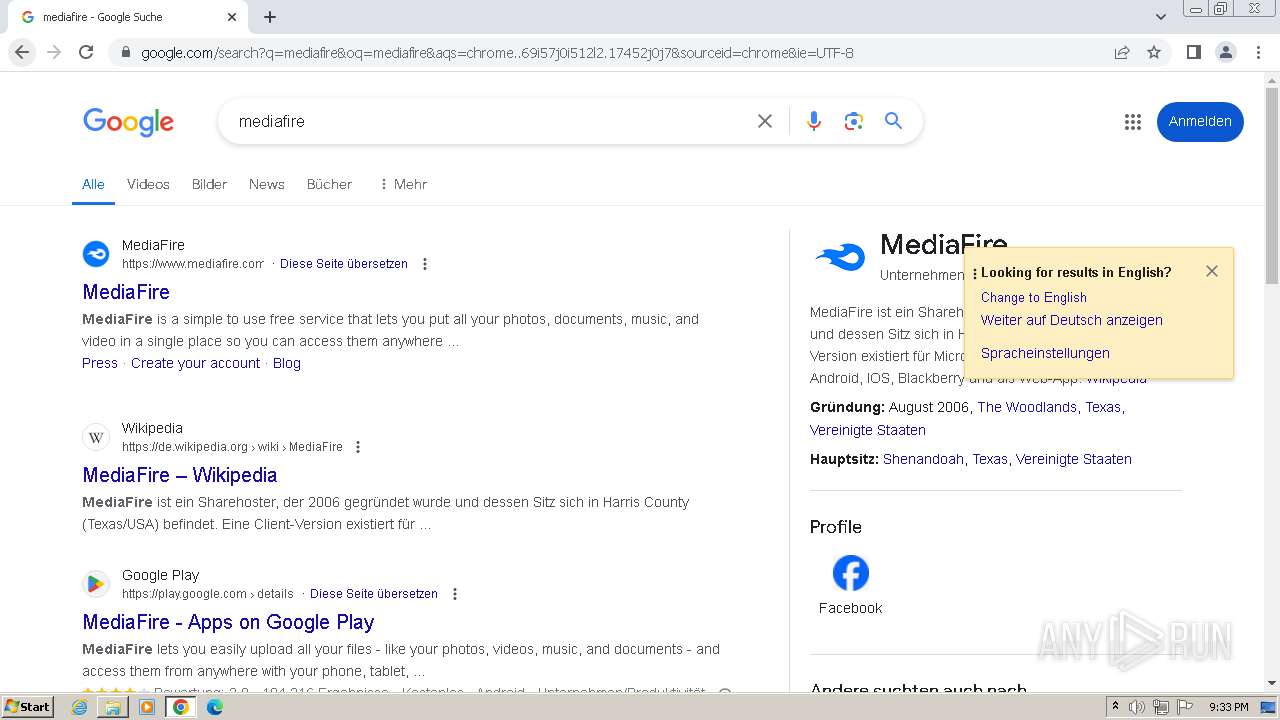Screen dimensions: 1280x720
Task: Open Shenandoah headquarters link
Action: coord(923,459)
